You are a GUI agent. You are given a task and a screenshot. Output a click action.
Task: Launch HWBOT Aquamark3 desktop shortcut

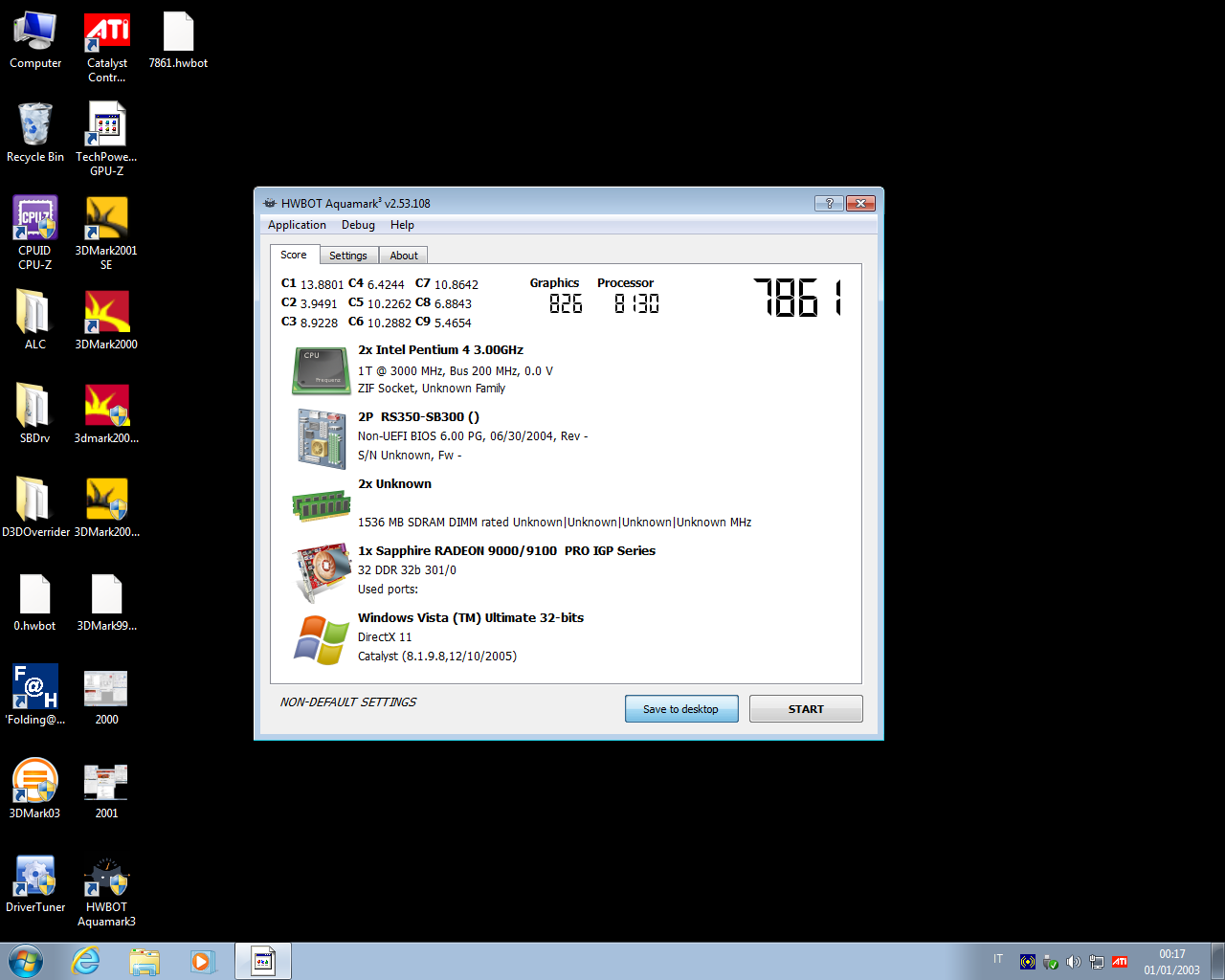coord(106,891)
